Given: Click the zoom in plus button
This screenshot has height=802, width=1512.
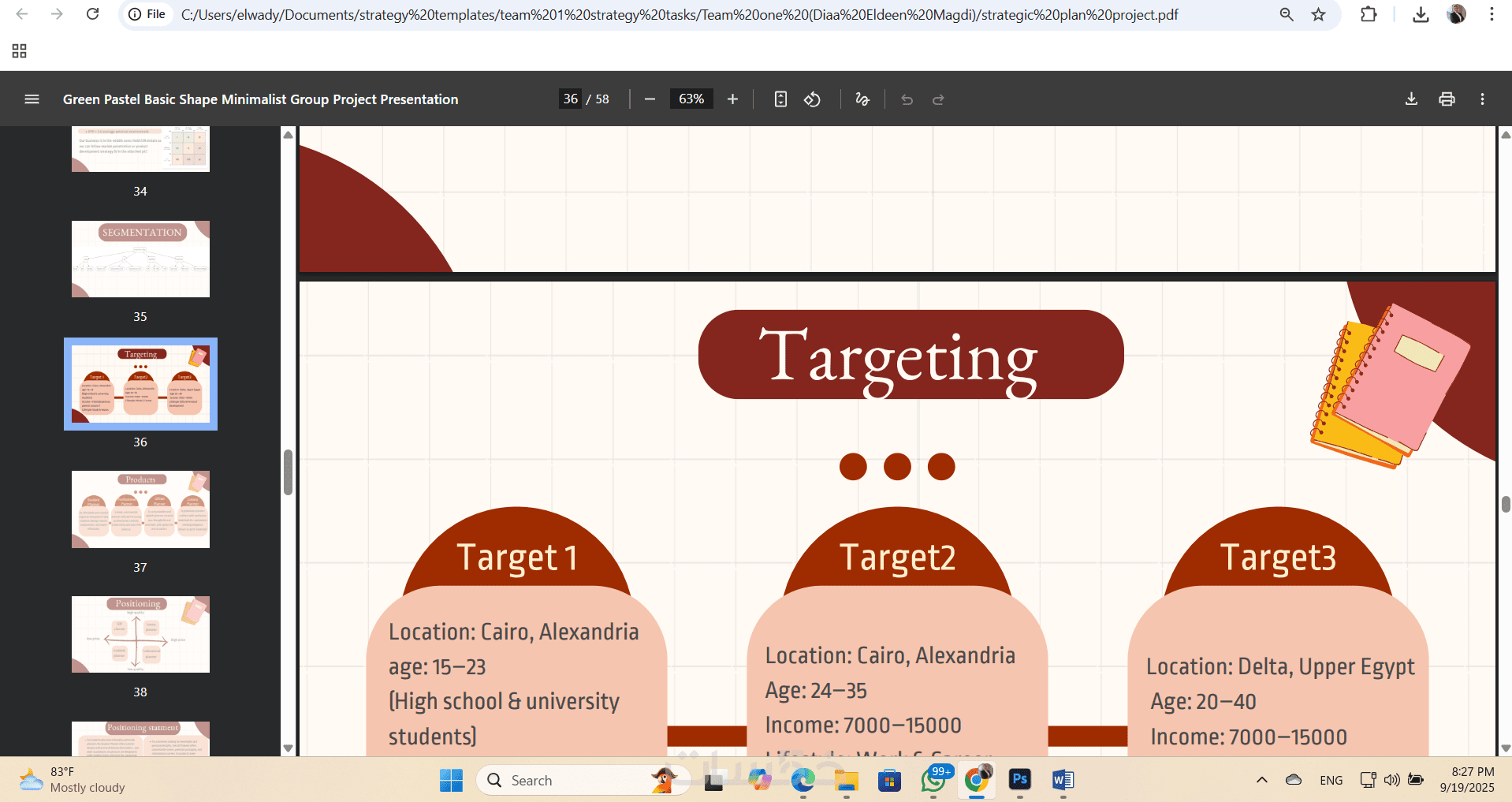Looking at the screenshot, I should pos(732,99).
